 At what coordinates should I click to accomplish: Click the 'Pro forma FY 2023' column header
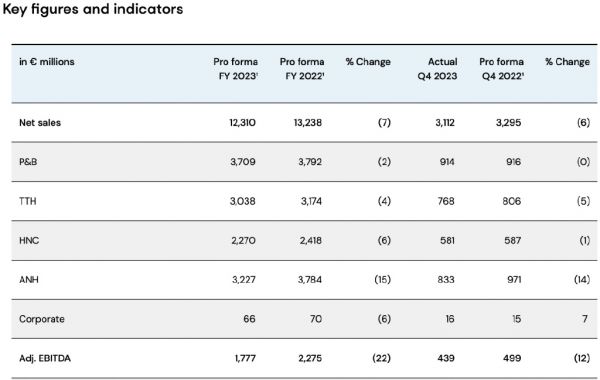[x=236, y=69]
